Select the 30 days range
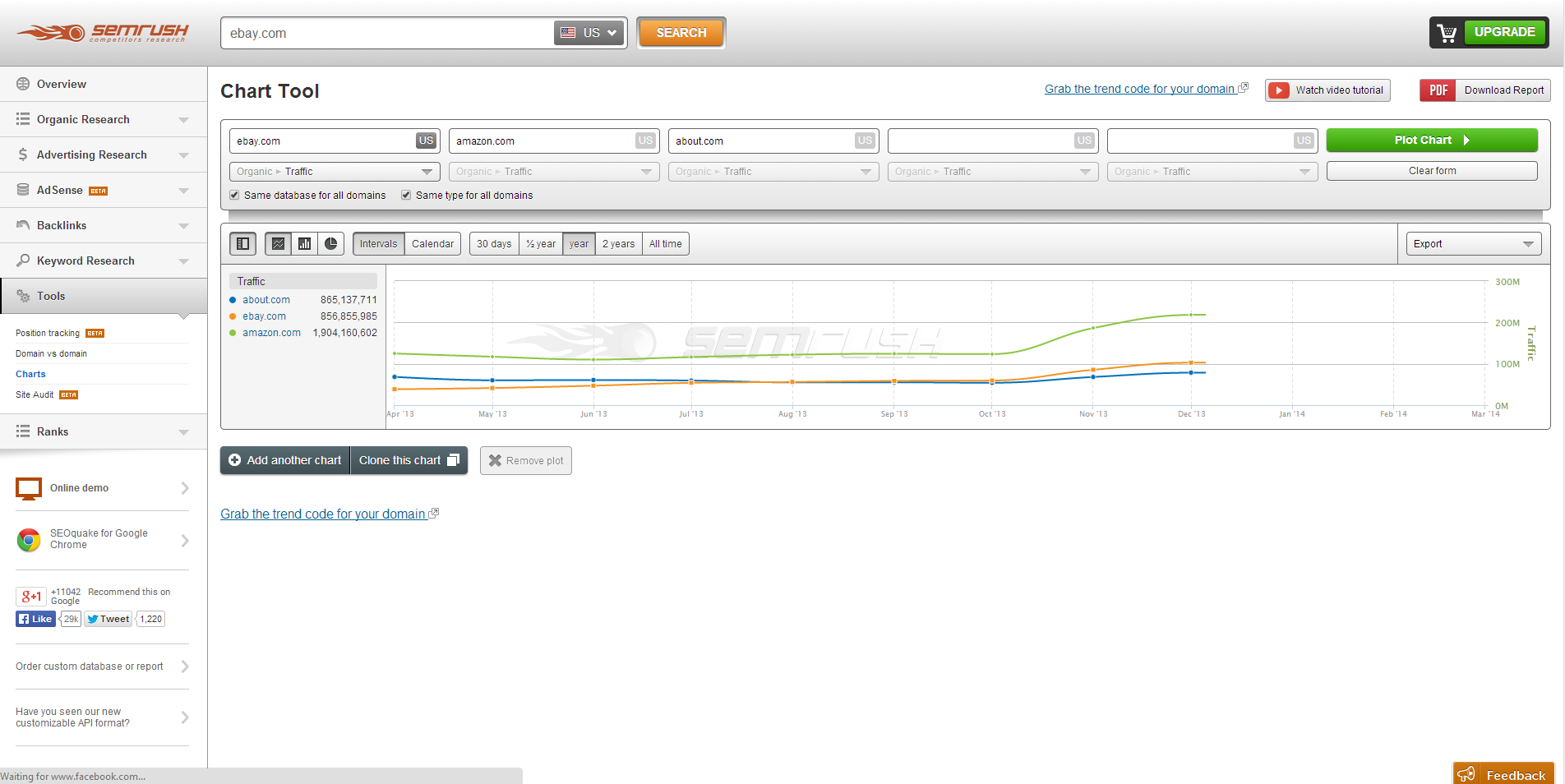Screen dimensions: 1565x784 coord(494,244)
